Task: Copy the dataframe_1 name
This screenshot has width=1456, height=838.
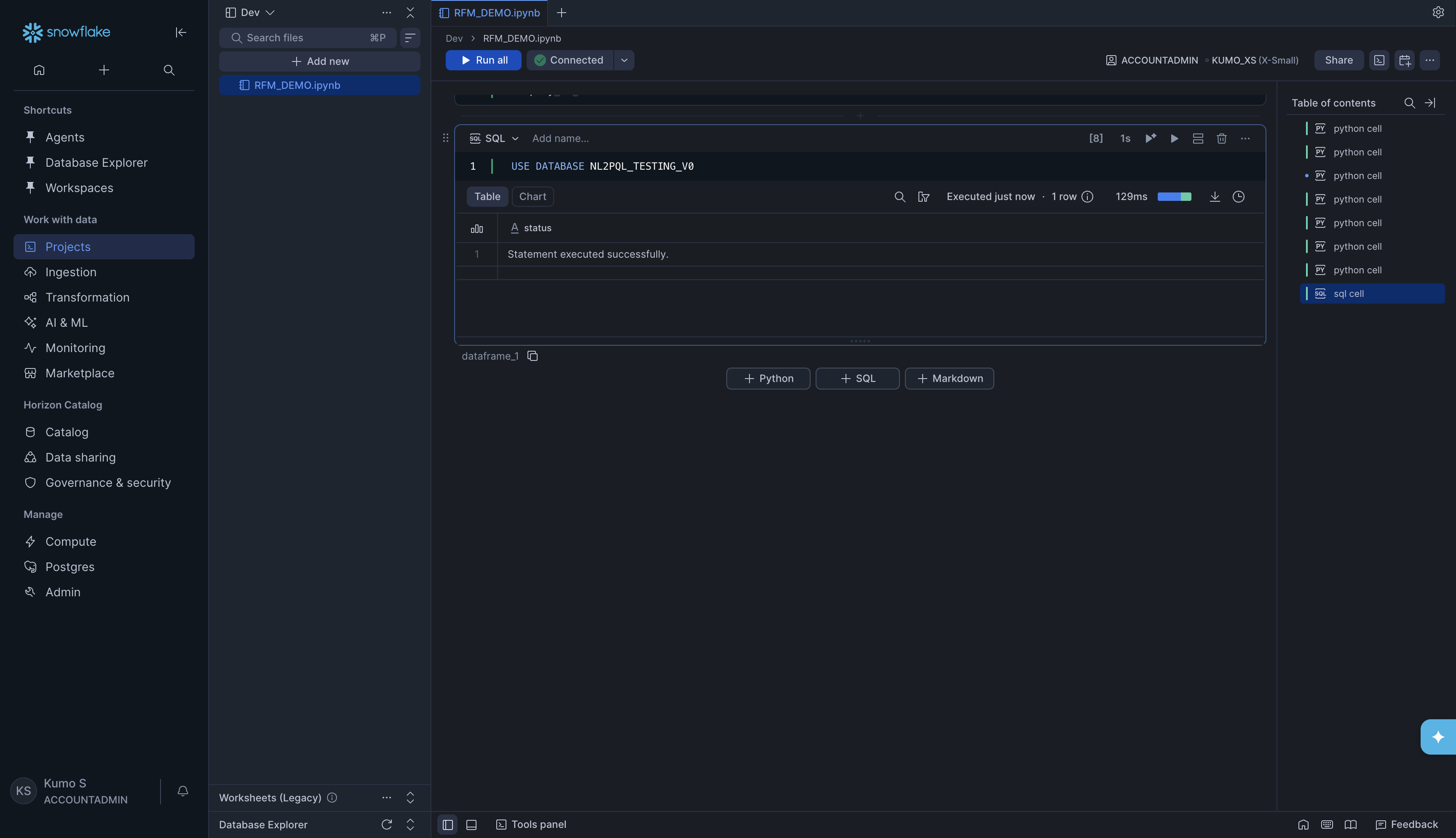Action: click(533, 356)
